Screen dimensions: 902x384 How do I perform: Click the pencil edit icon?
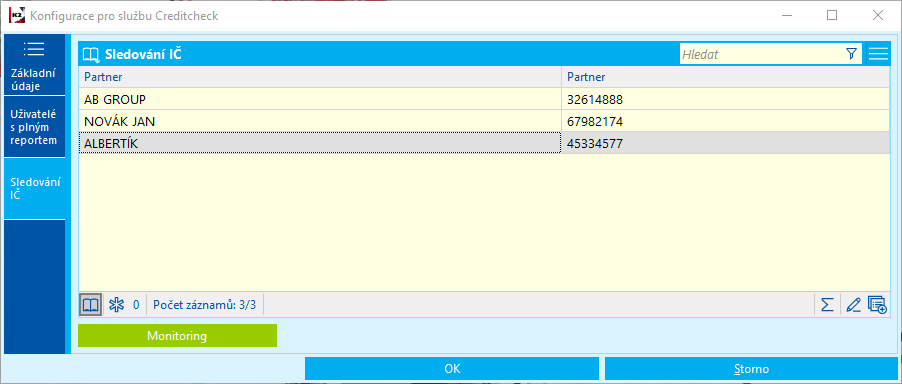point(853,305)
